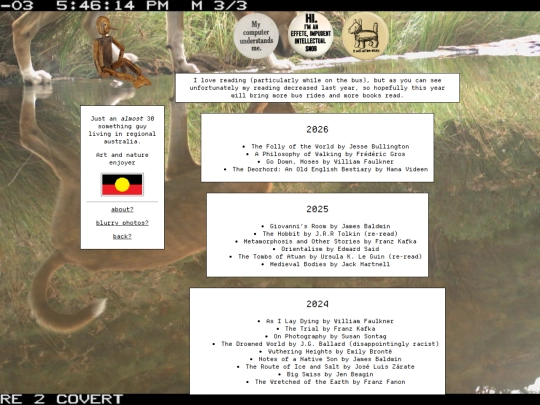Select 'Orientalism by Edward Said' entry

[330, 249]
